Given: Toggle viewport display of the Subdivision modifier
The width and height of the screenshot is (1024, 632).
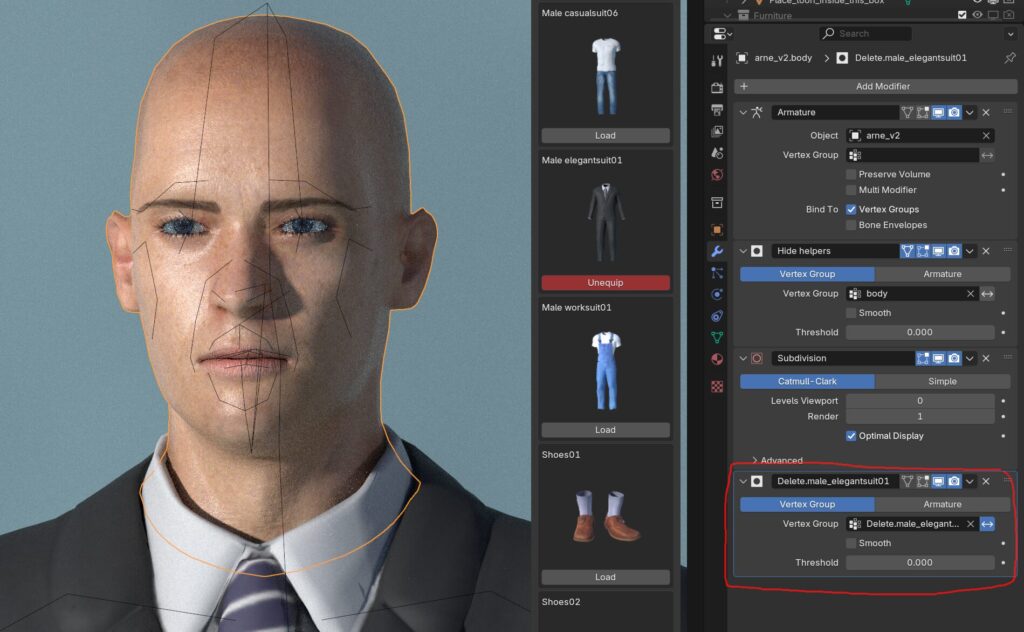Looking at the screenshot, I should tap(938, 358).
